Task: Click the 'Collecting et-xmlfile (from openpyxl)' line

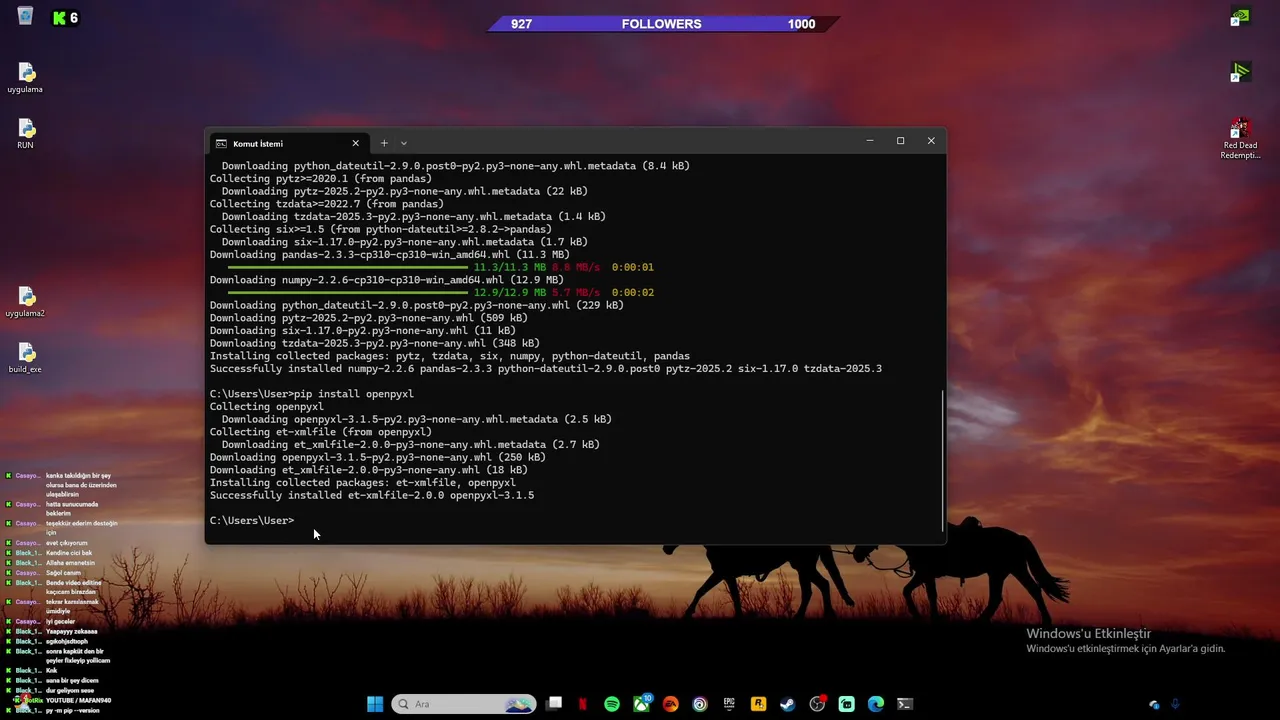Action: coord(321,432)
